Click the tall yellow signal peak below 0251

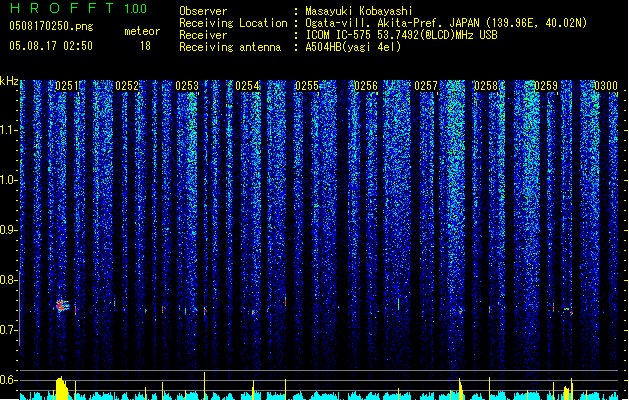[x=61, y=388]
